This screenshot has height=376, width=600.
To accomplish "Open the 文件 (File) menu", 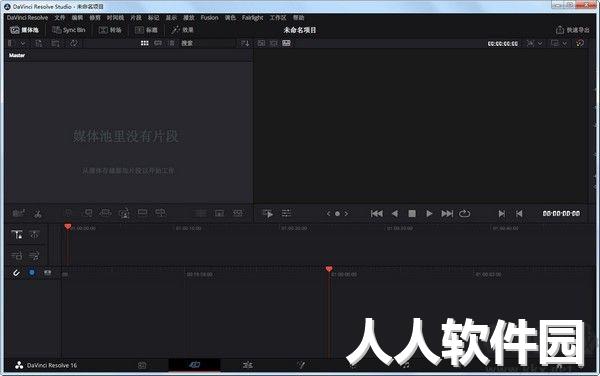I will (60, 18).
